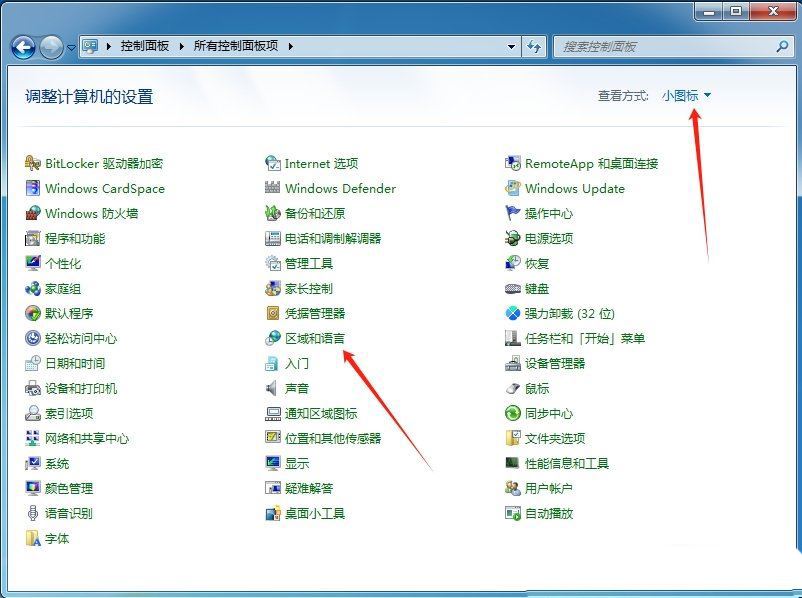Click the 电话和调制解调器 icon
The width and height of the screenshot is (802, 598).
click(x=273, y=238)
